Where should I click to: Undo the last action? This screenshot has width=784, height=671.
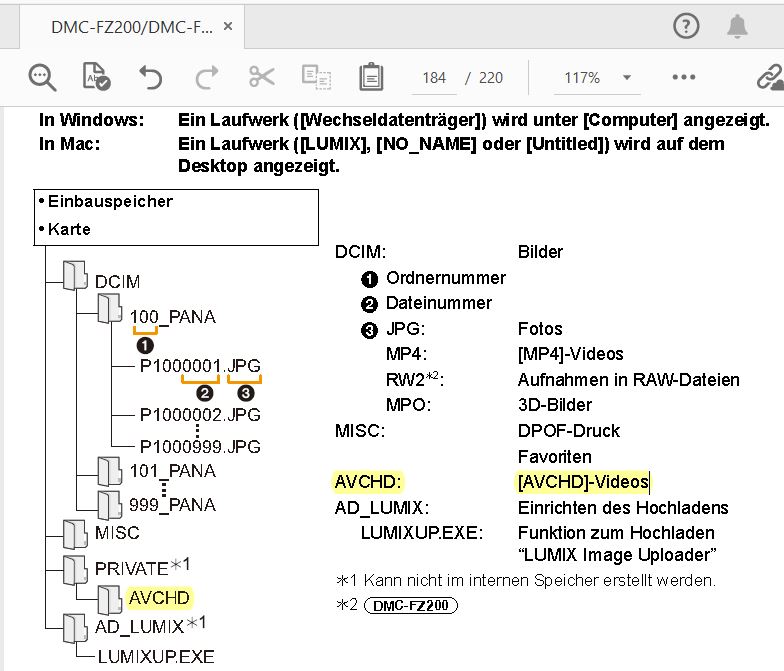tap(150, 77)
